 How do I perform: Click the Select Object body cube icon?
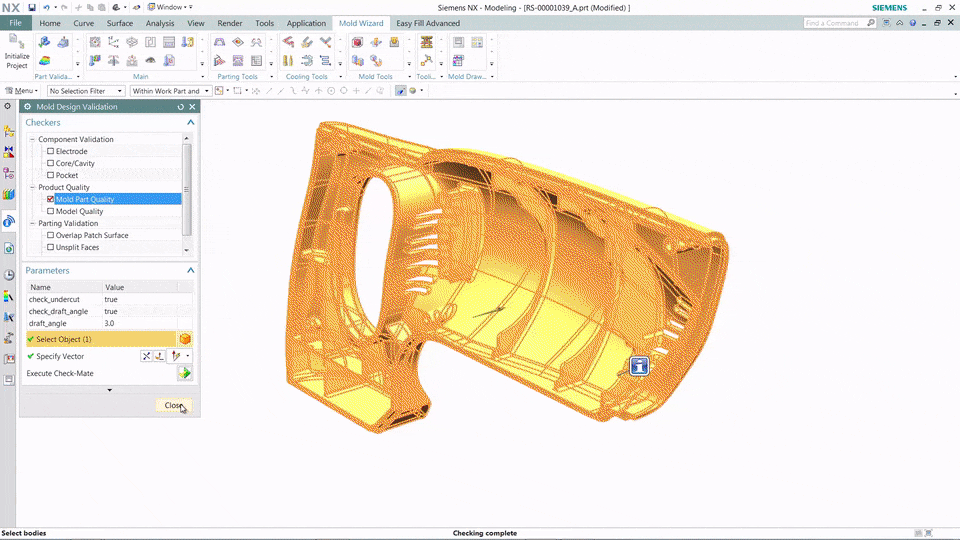[x=185, y=339]
